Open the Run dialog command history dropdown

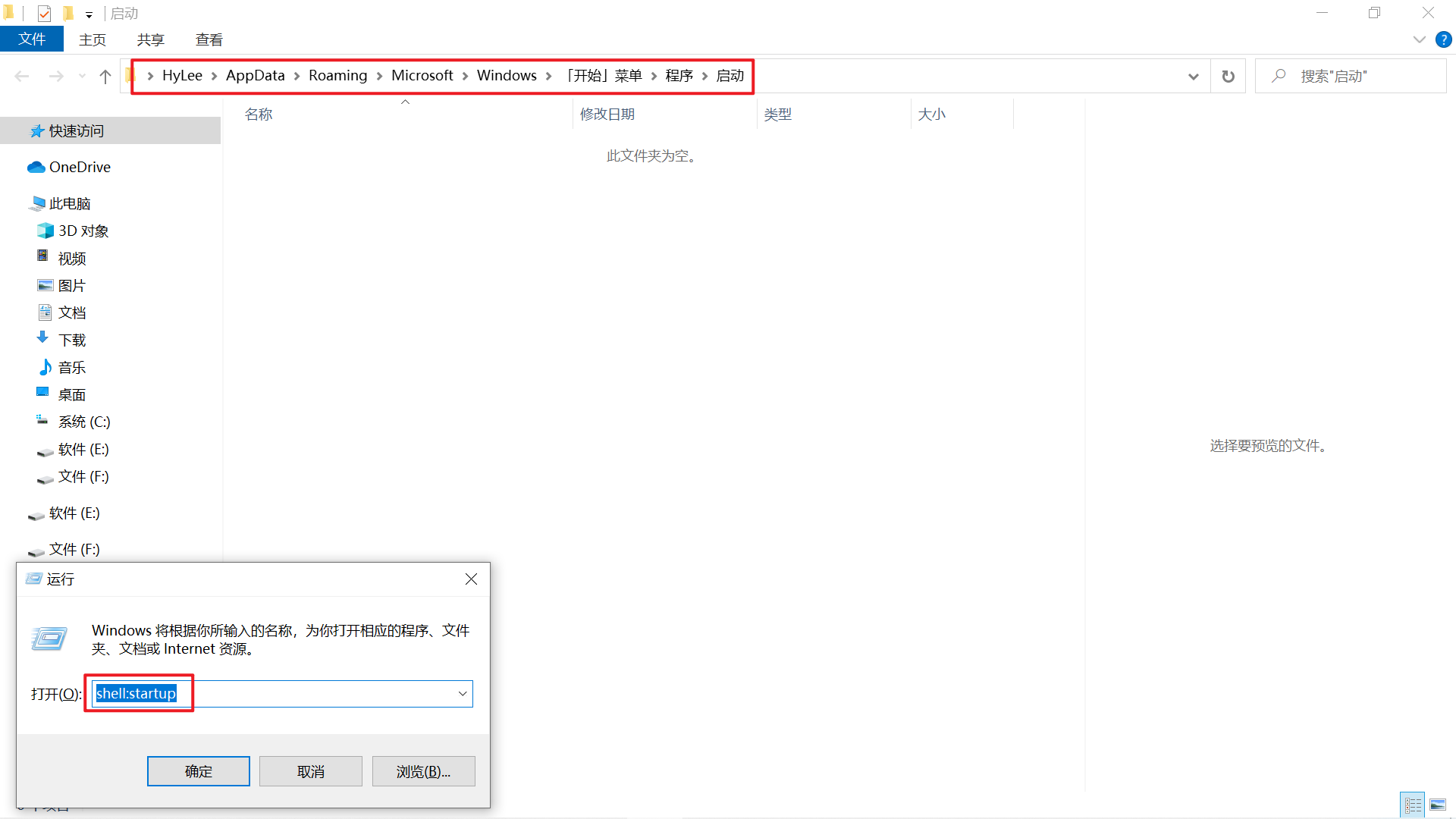(463, 694)
